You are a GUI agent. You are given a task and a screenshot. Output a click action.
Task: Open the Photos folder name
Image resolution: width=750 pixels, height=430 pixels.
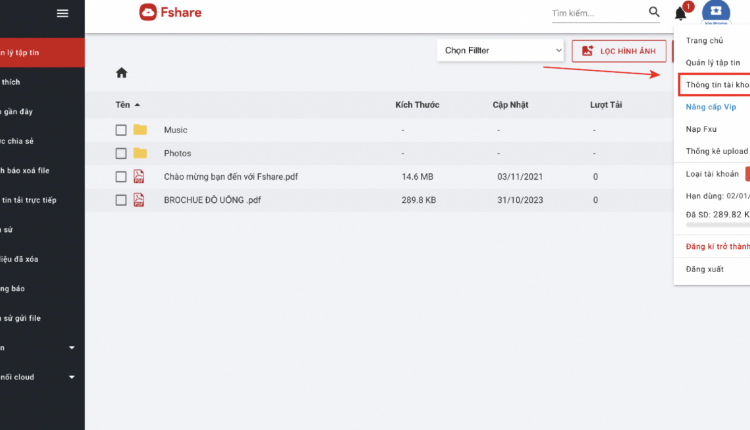pyautogui.click(x=177, y=154)
